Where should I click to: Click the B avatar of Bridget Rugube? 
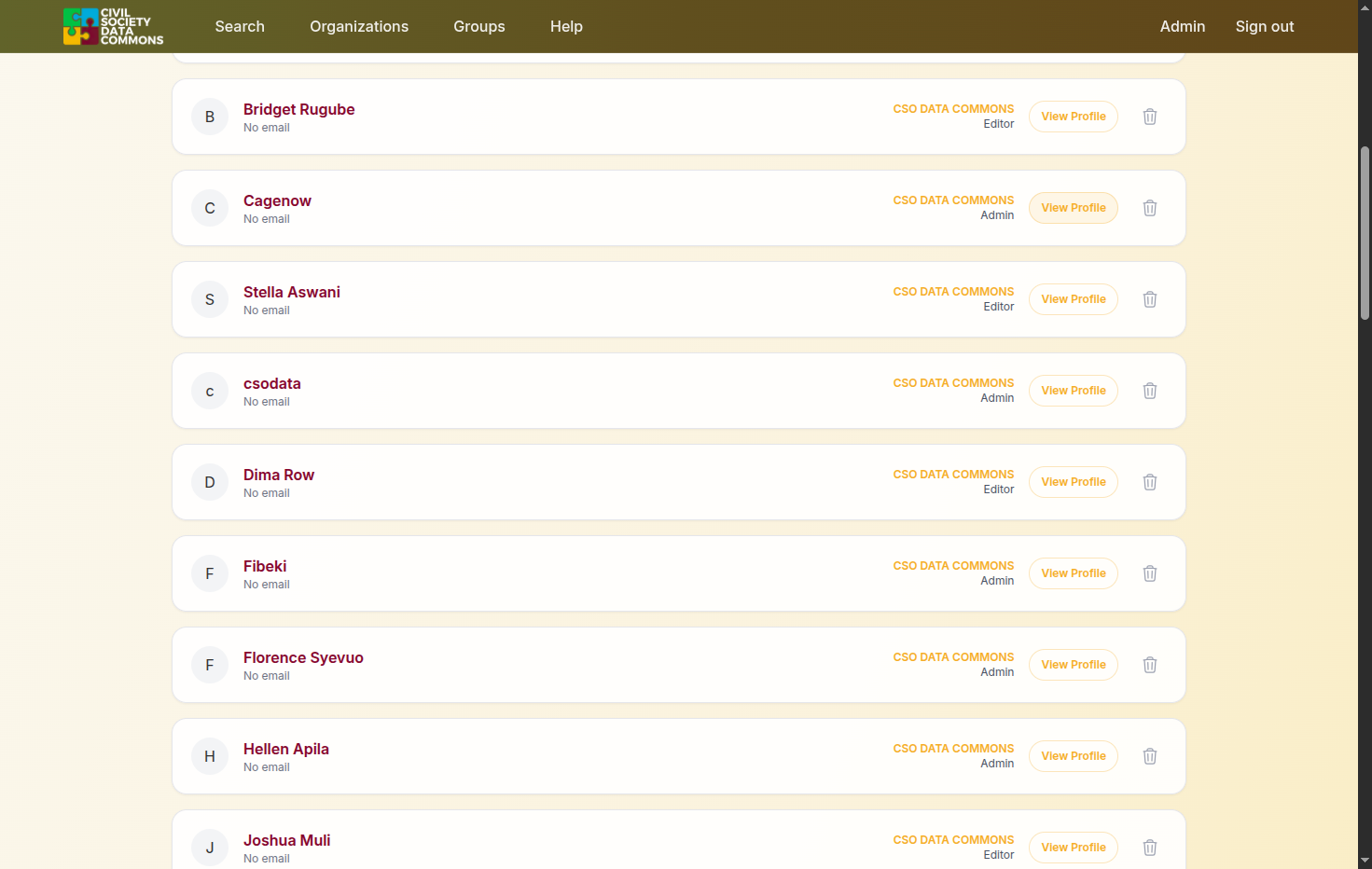210,117
